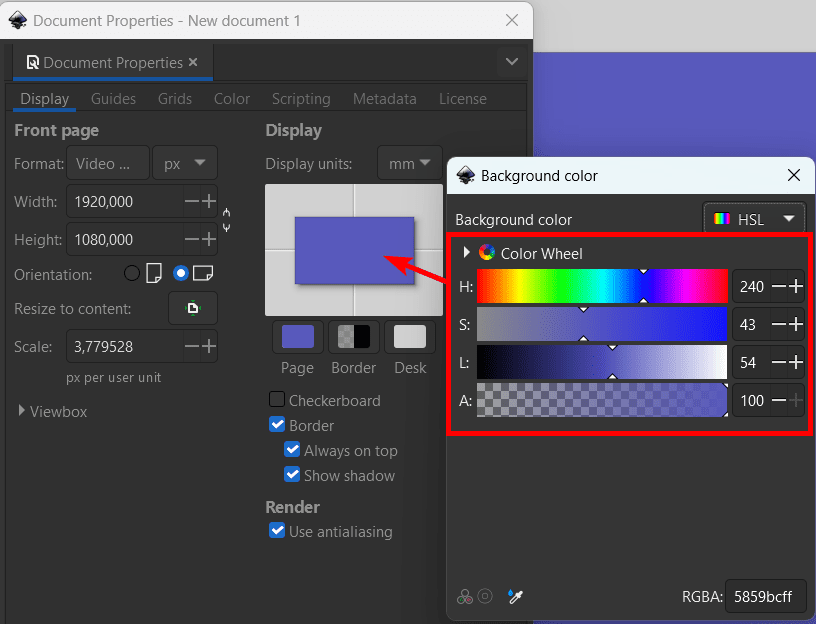Click the Resize to content button
The height and width of the screenshot is (624, 816).
point(193,309)
